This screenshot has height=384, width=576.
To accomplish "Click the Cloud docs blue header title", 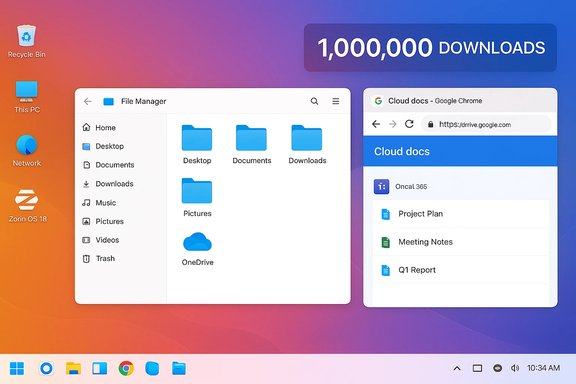I will point(402,151).
